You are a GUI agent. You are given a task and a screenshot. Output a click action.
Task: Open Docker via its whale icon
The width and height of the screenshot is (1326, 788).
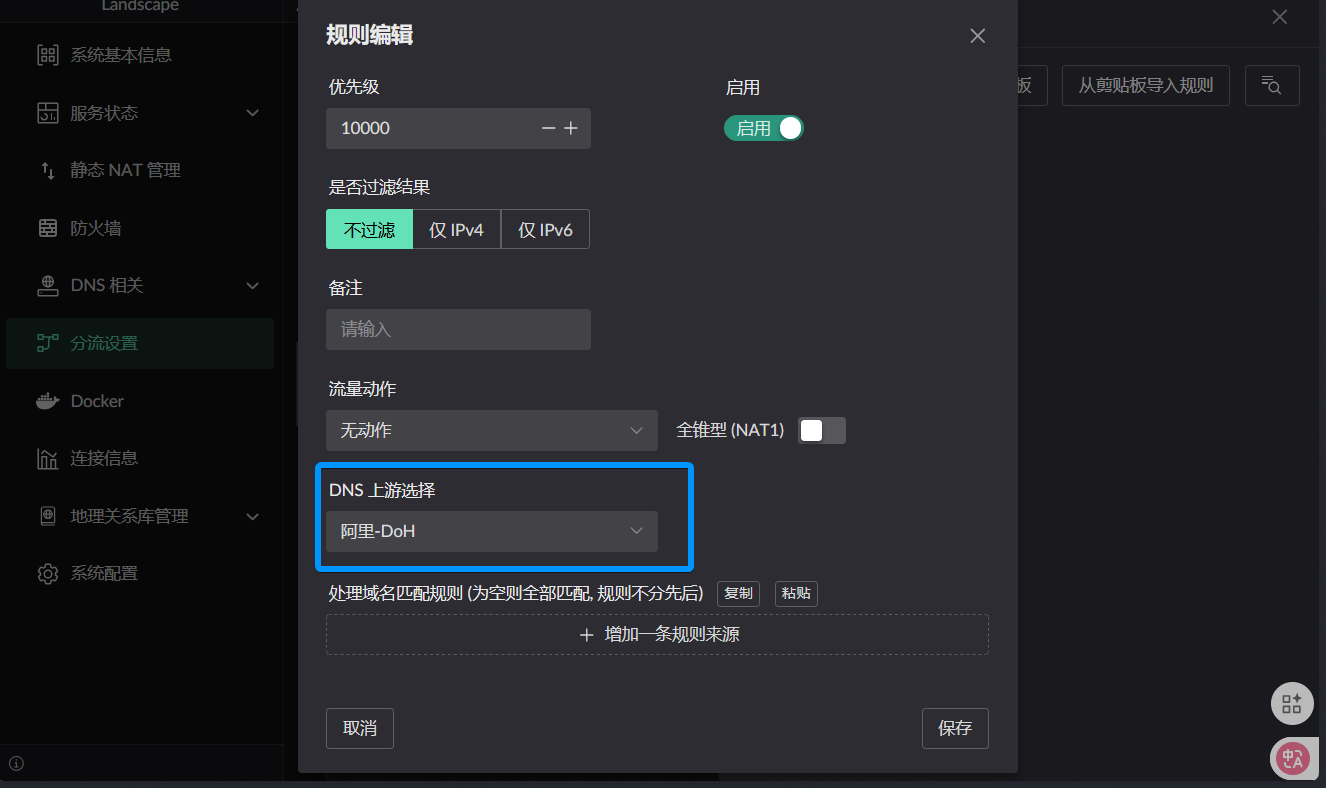click(x=47, y=401)
